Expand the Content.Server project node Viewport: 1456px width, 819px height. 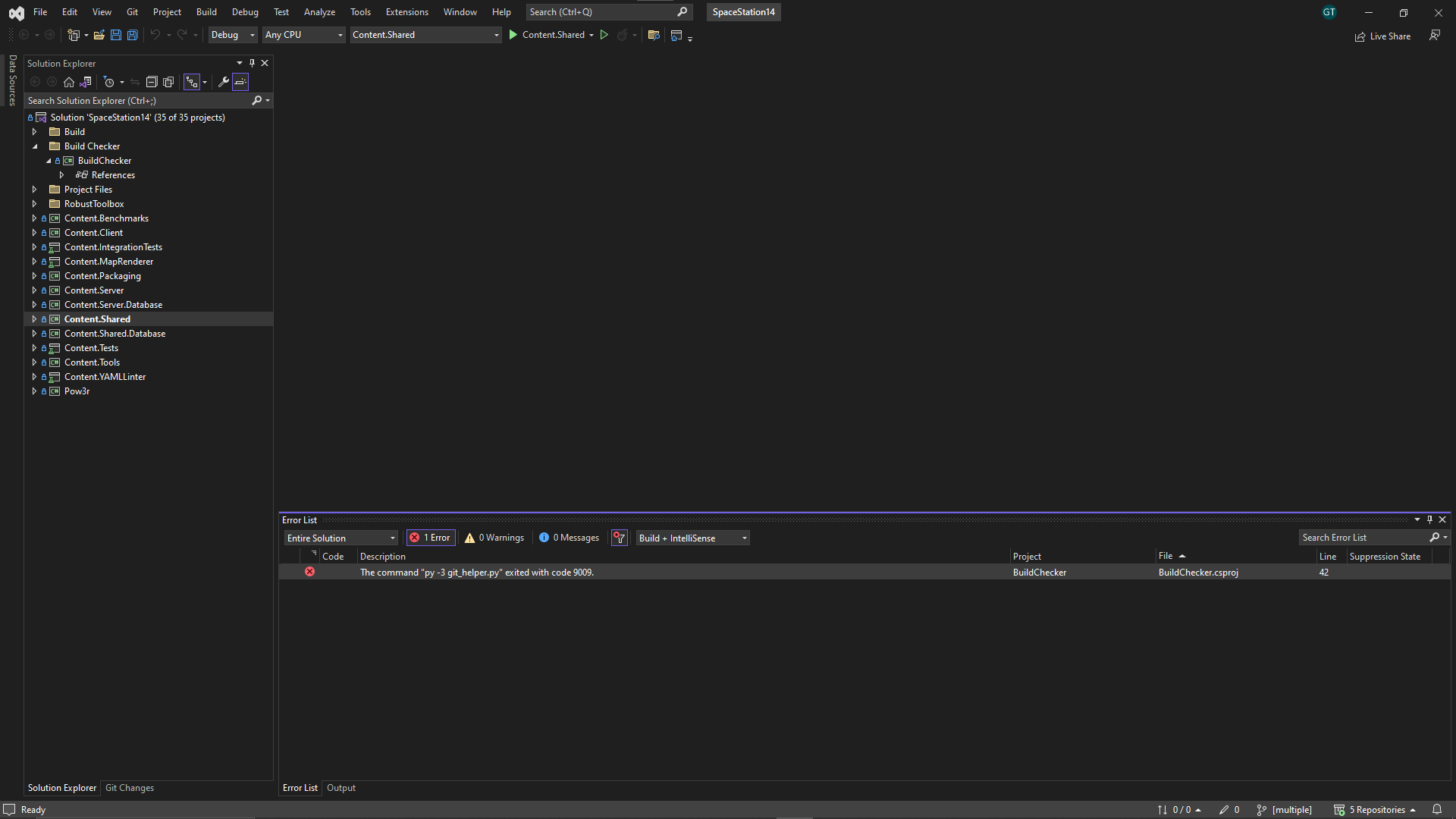point(34,290)
